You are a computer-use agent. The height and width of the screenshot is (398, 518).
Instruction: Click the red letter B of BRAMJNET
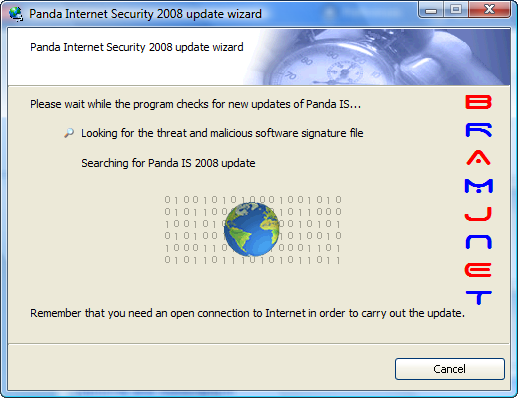478,102
